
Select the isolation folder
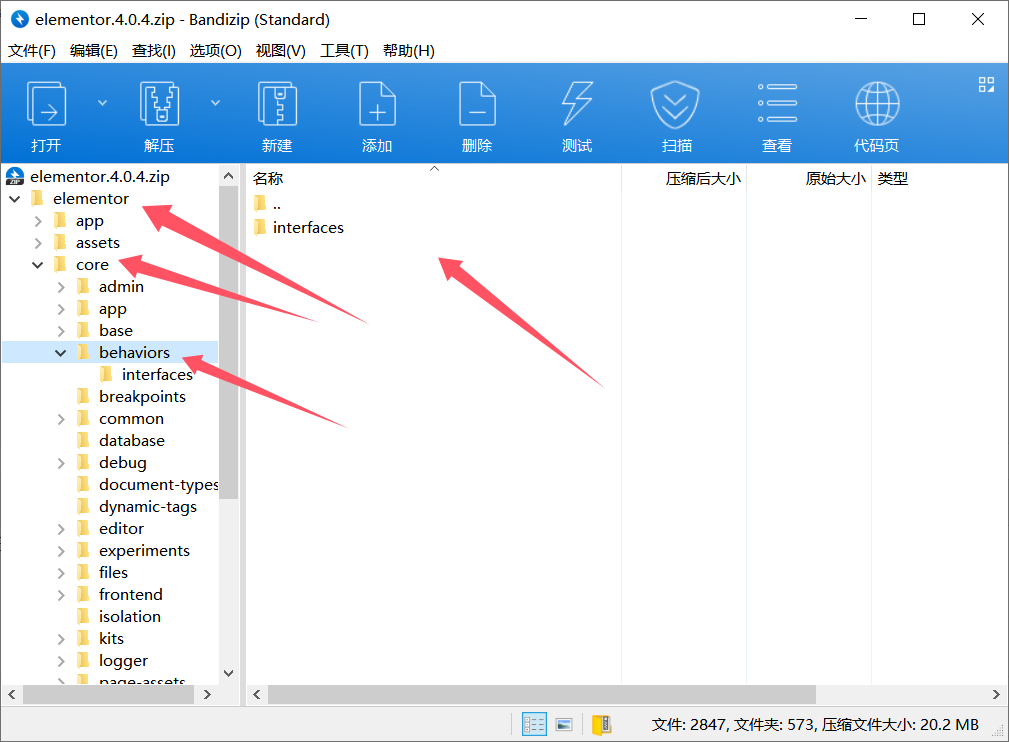[130, 617]
